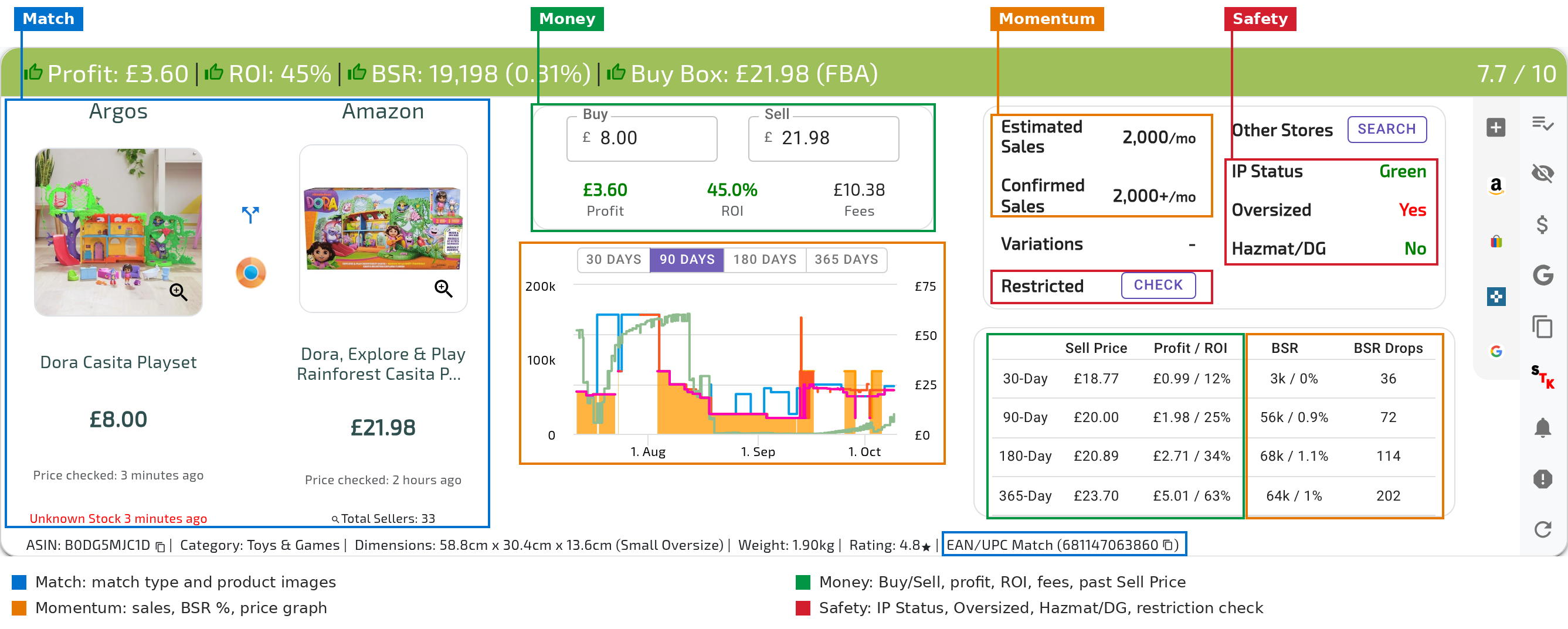Screen dimensions: 1568x629
Task: Toggle the hide (crossed eye) icon
Action: point(1542,174)
